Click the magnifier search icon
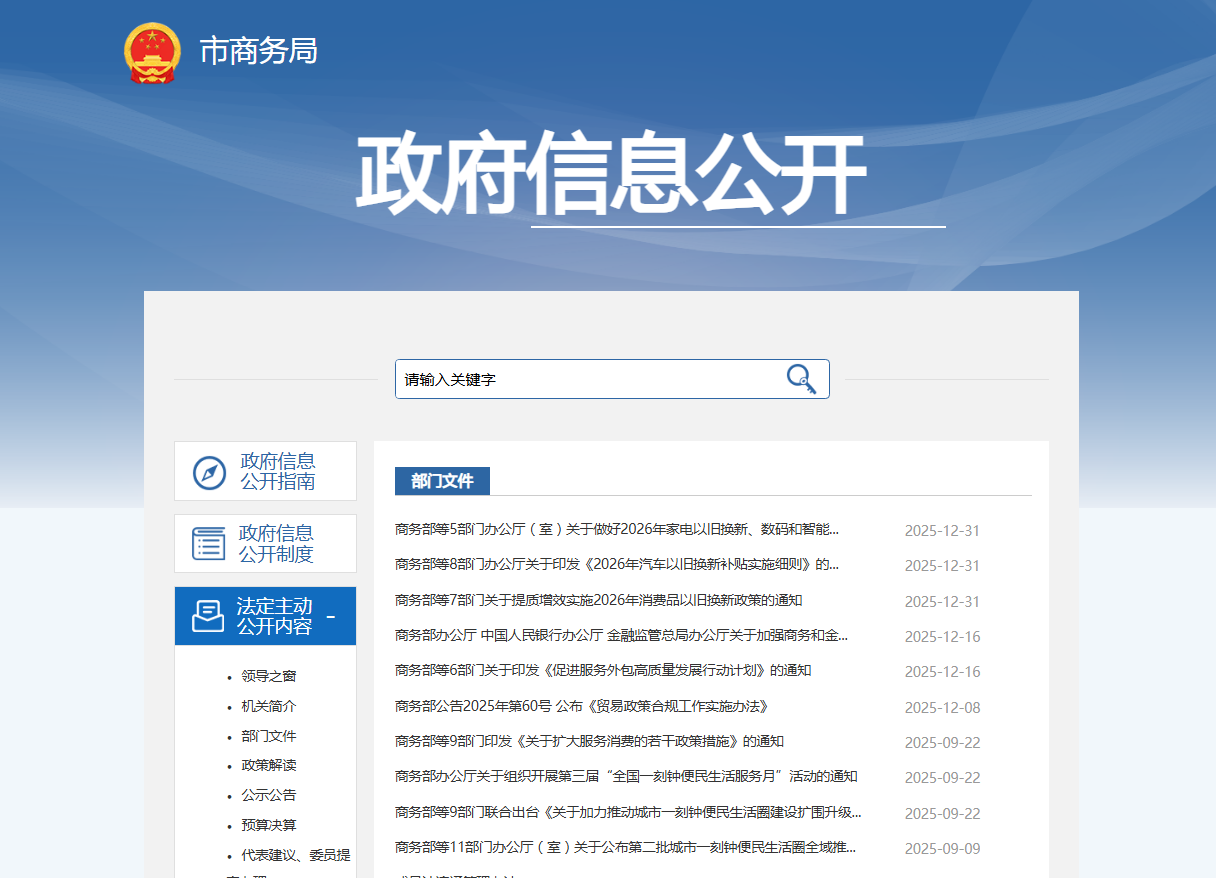Screen dimensions: 1216x878 click(x=800, y=379)
